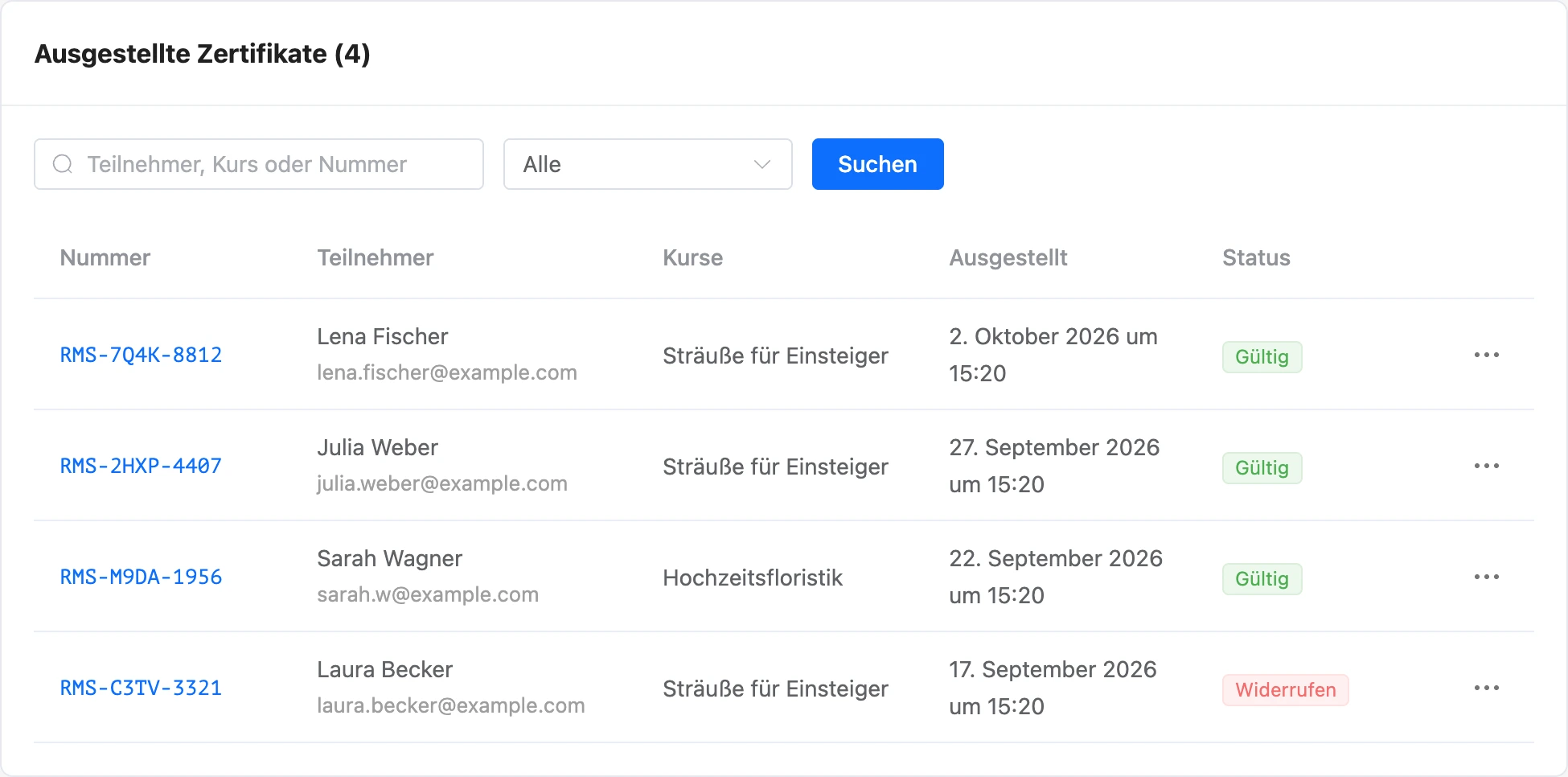Image resolution: width=1568 pixels, height=777 pixels.
Task: Click Sträuße für Einsteiger in Julia Weber's row
Action: click(776, 467)
